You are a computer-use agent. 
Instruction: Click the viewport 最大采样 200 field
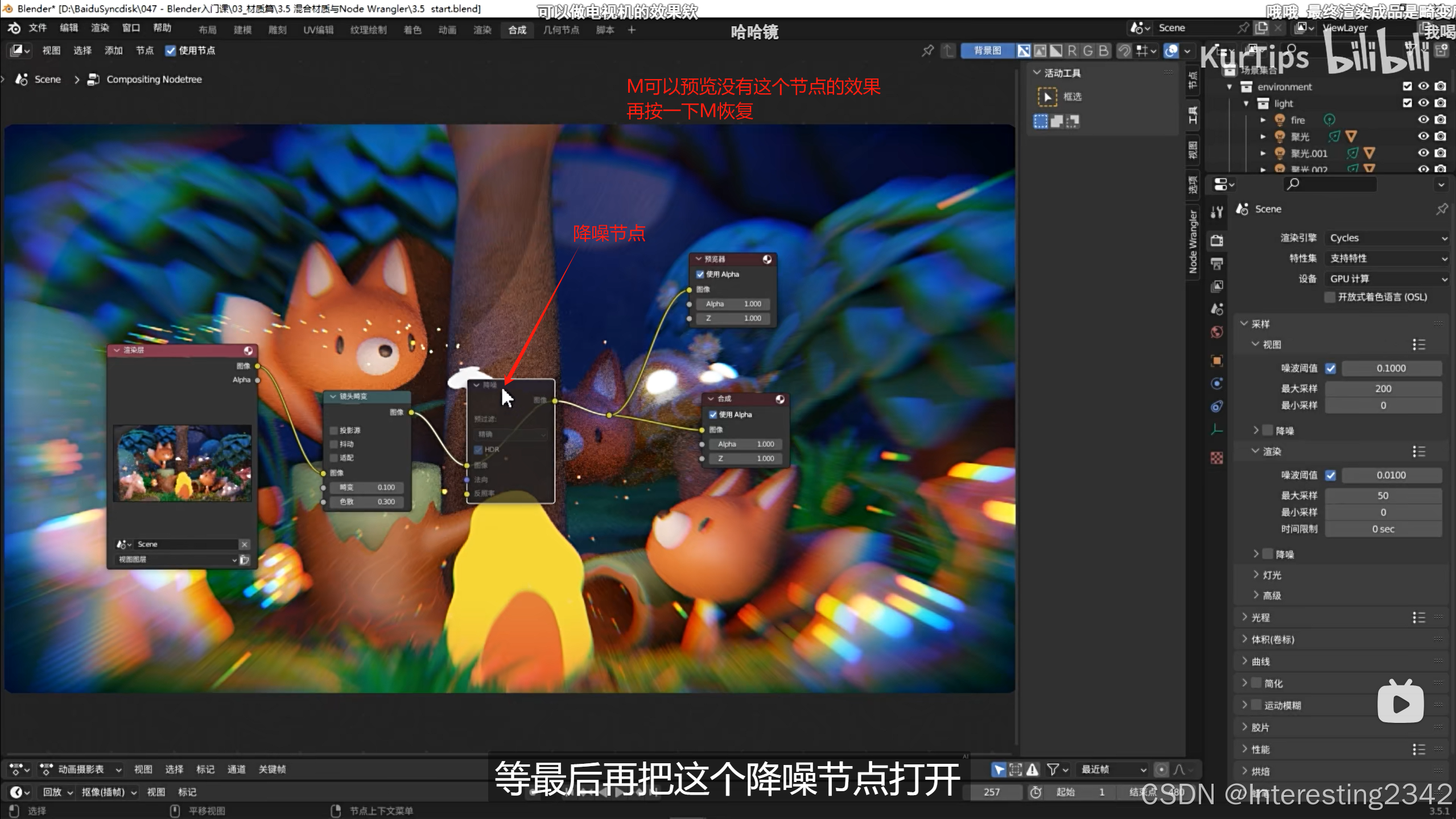coord(1383,388)
